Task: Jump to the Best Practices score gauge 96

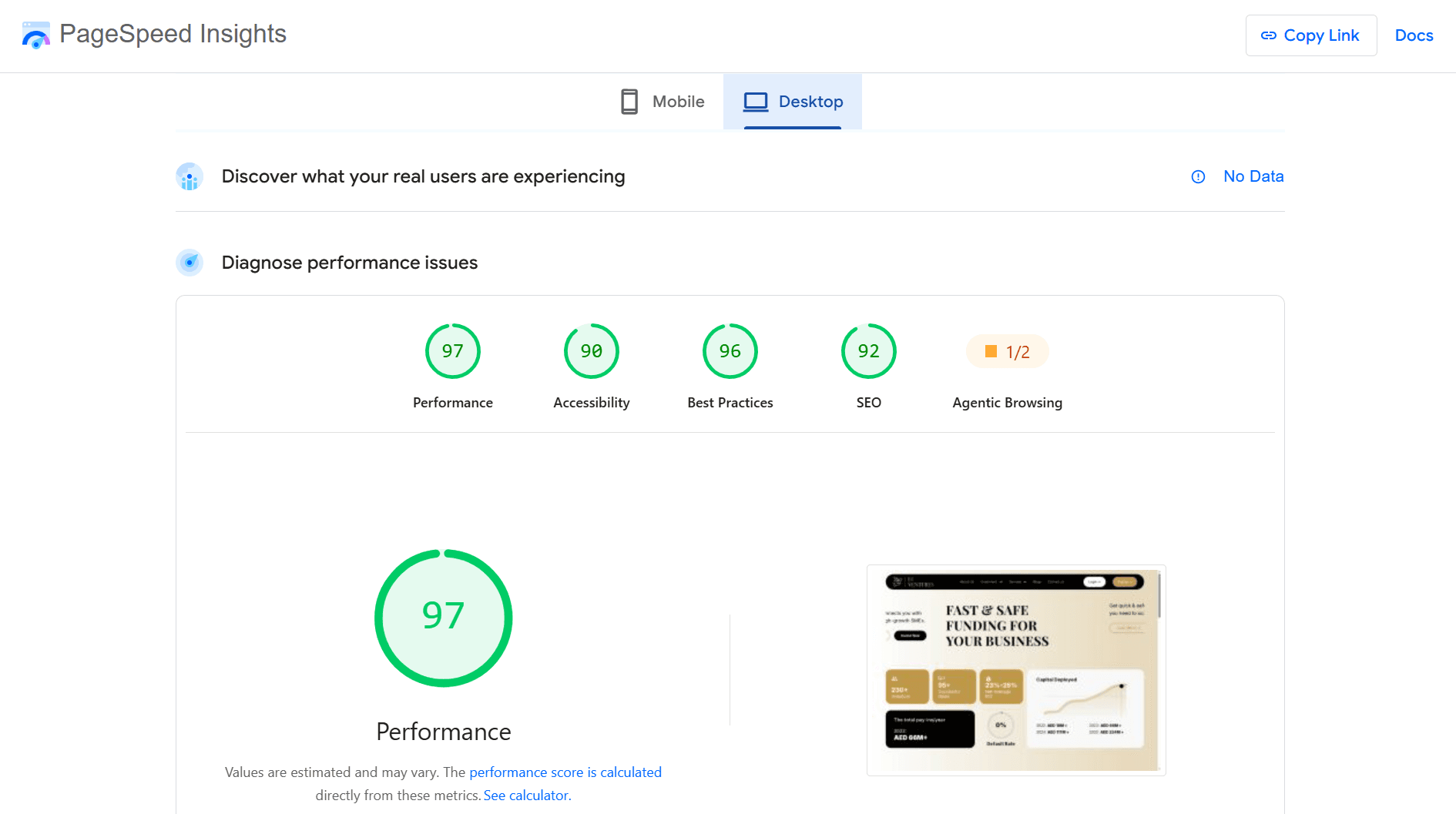Action: [x=730, y=351]
